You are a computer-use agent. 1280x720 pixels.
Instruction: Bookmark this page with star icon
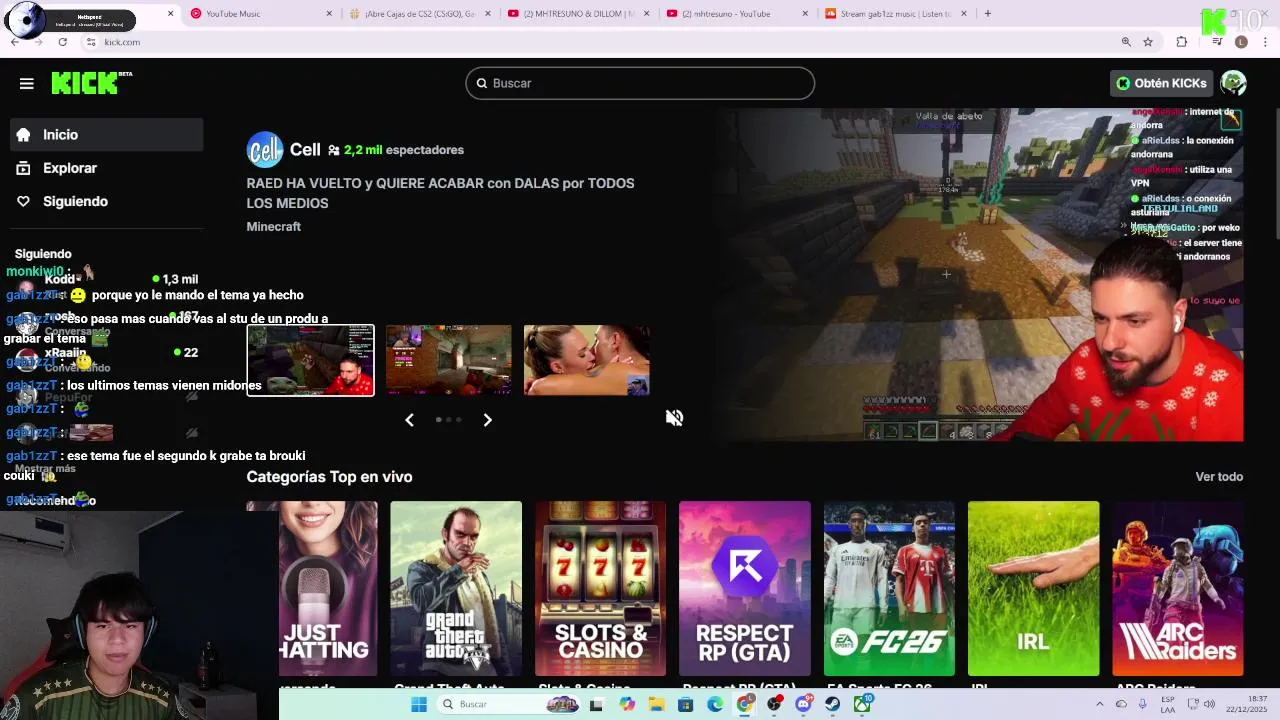[x=1148, y=42]
